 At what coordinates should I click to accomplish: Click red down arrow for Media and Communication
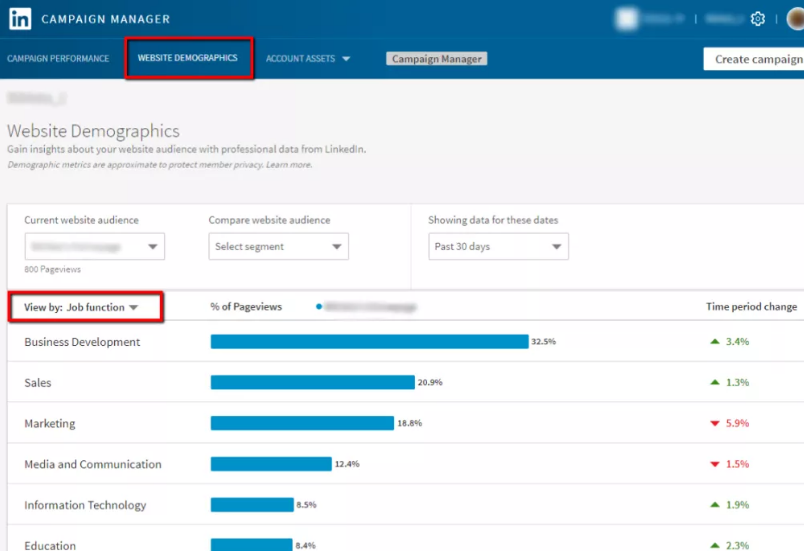point(714,465)
